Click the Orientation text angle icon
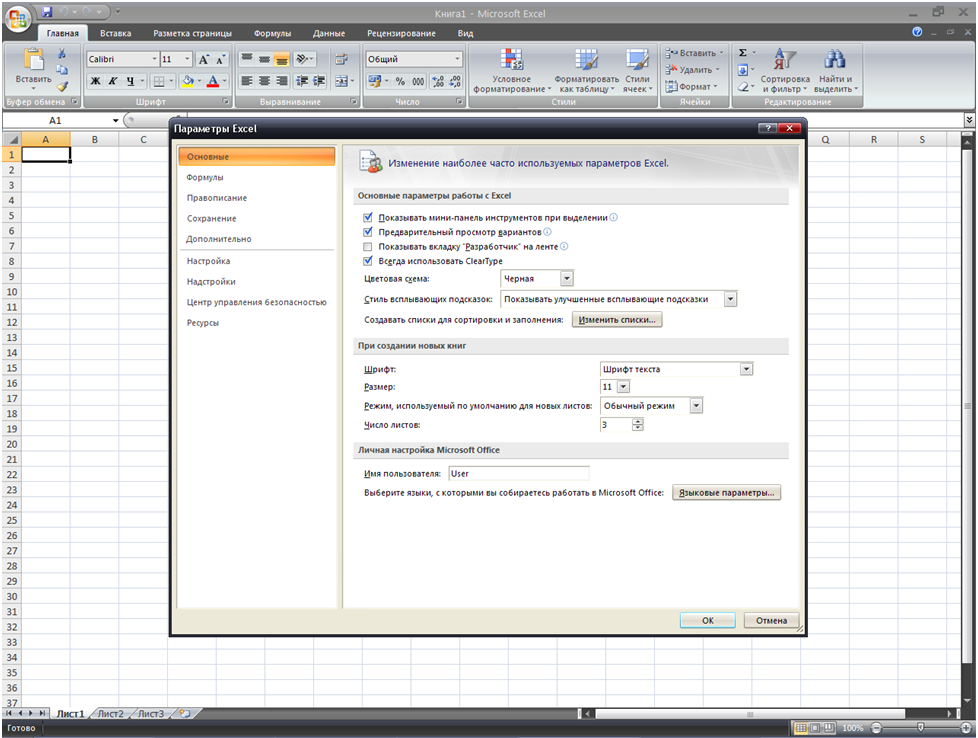Viewport: 978px width, 738px height. [x=303, y=59]
